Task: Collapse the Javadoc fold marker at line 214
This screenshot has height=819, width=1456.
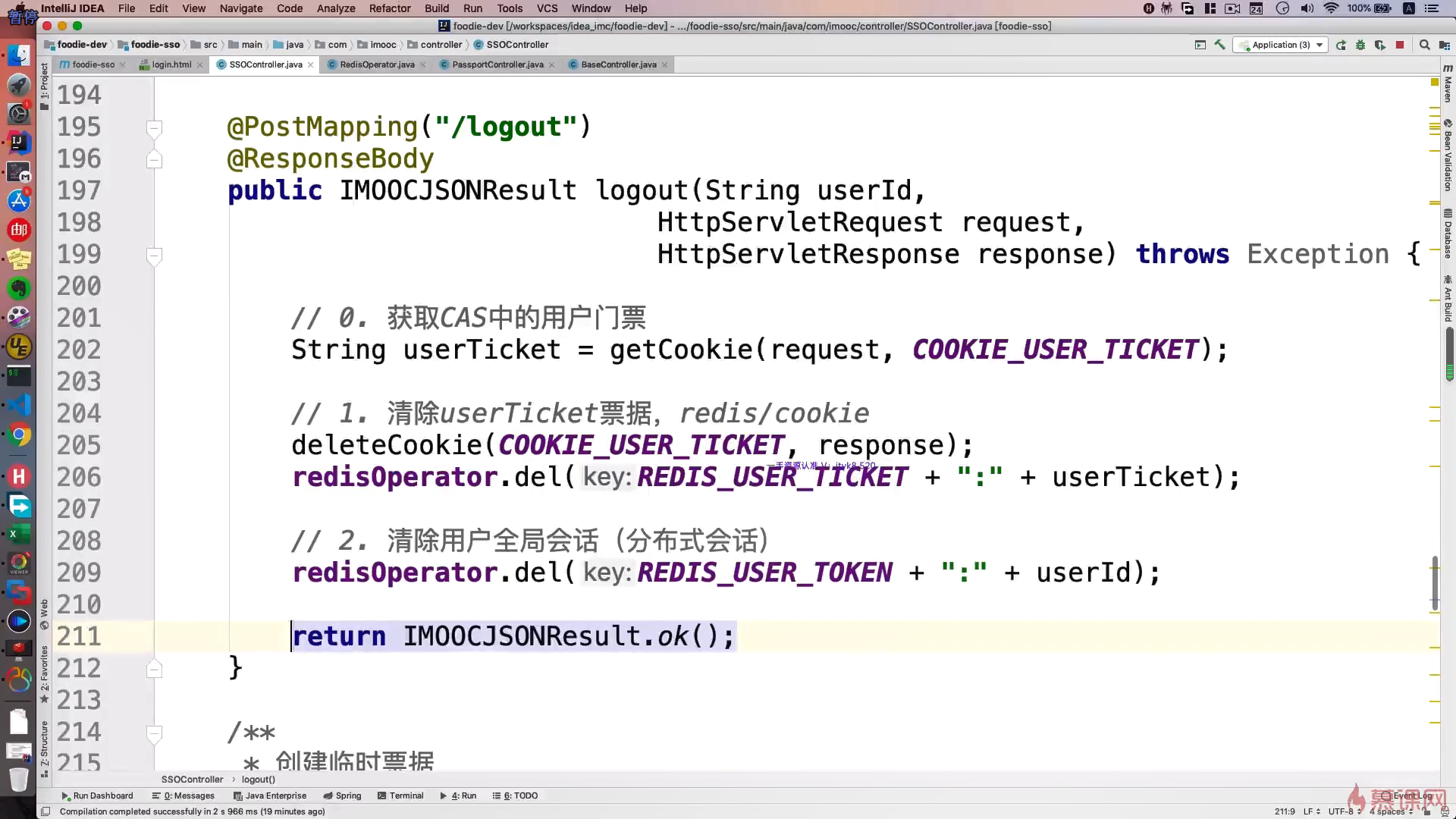Action: pyautogui.click(x=154, y=733)
